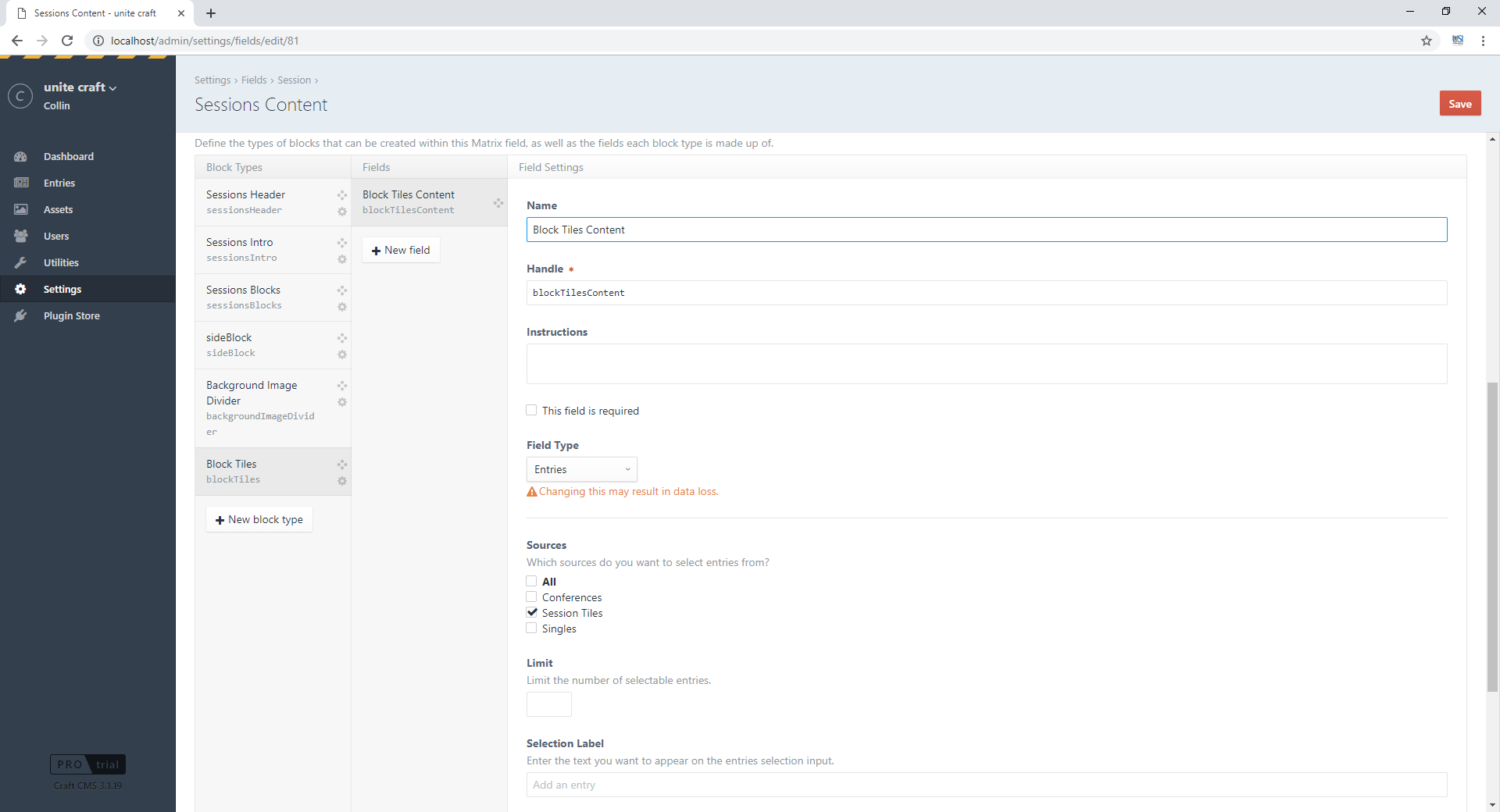Viewport: 1500px width, 812px height.
Task: Click the browser back arrow
Action: tap(17, 41)
